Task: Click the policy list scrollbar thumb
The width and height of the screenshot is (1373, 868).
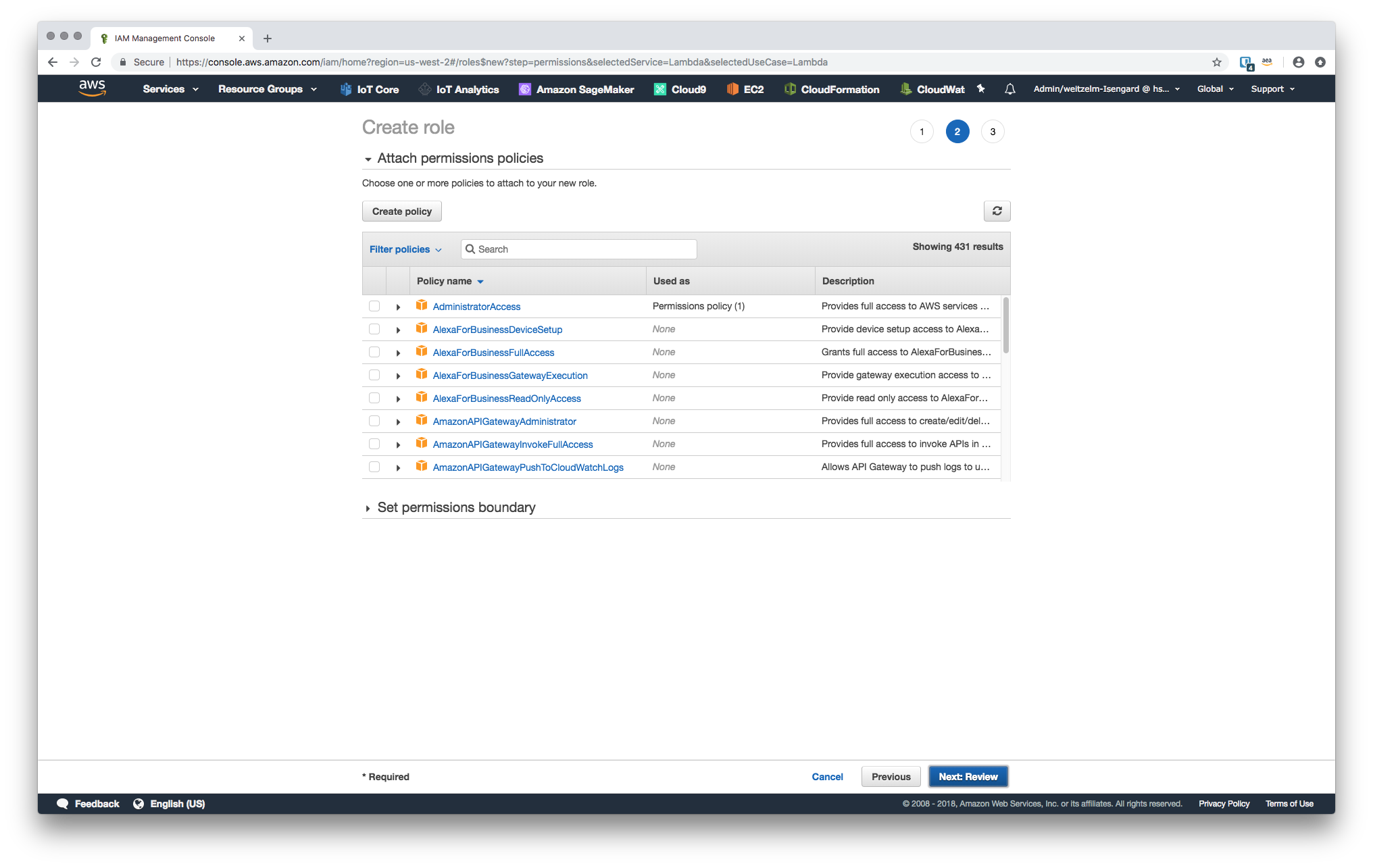Action: pos(1006,325)
